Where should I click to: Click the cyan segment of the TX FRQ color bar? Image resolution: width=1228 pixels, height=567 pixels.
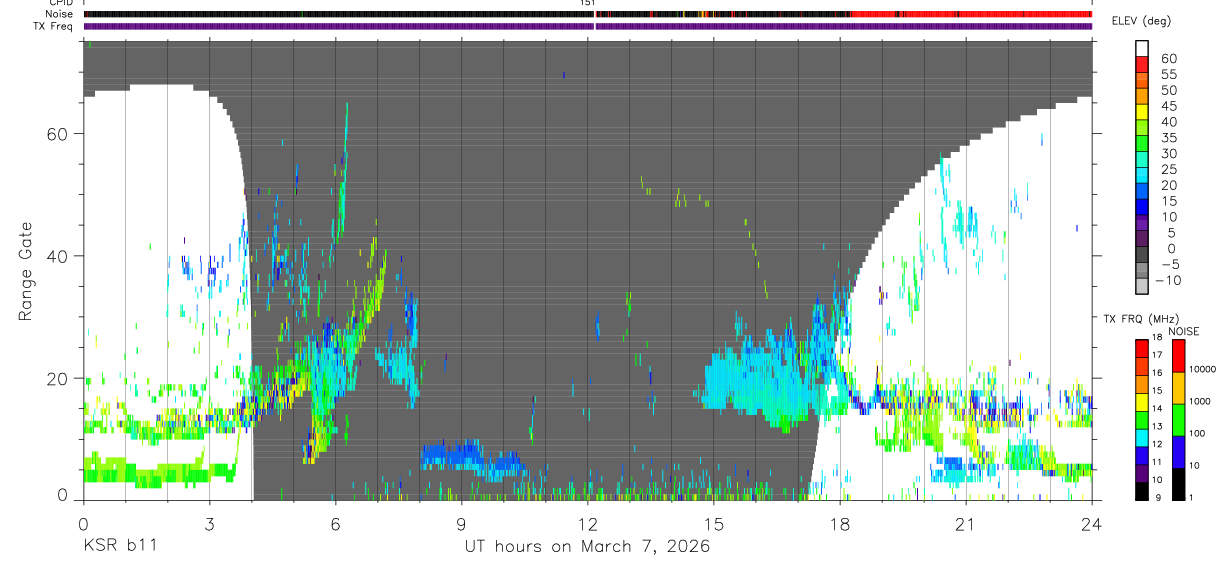(1142, 437)
